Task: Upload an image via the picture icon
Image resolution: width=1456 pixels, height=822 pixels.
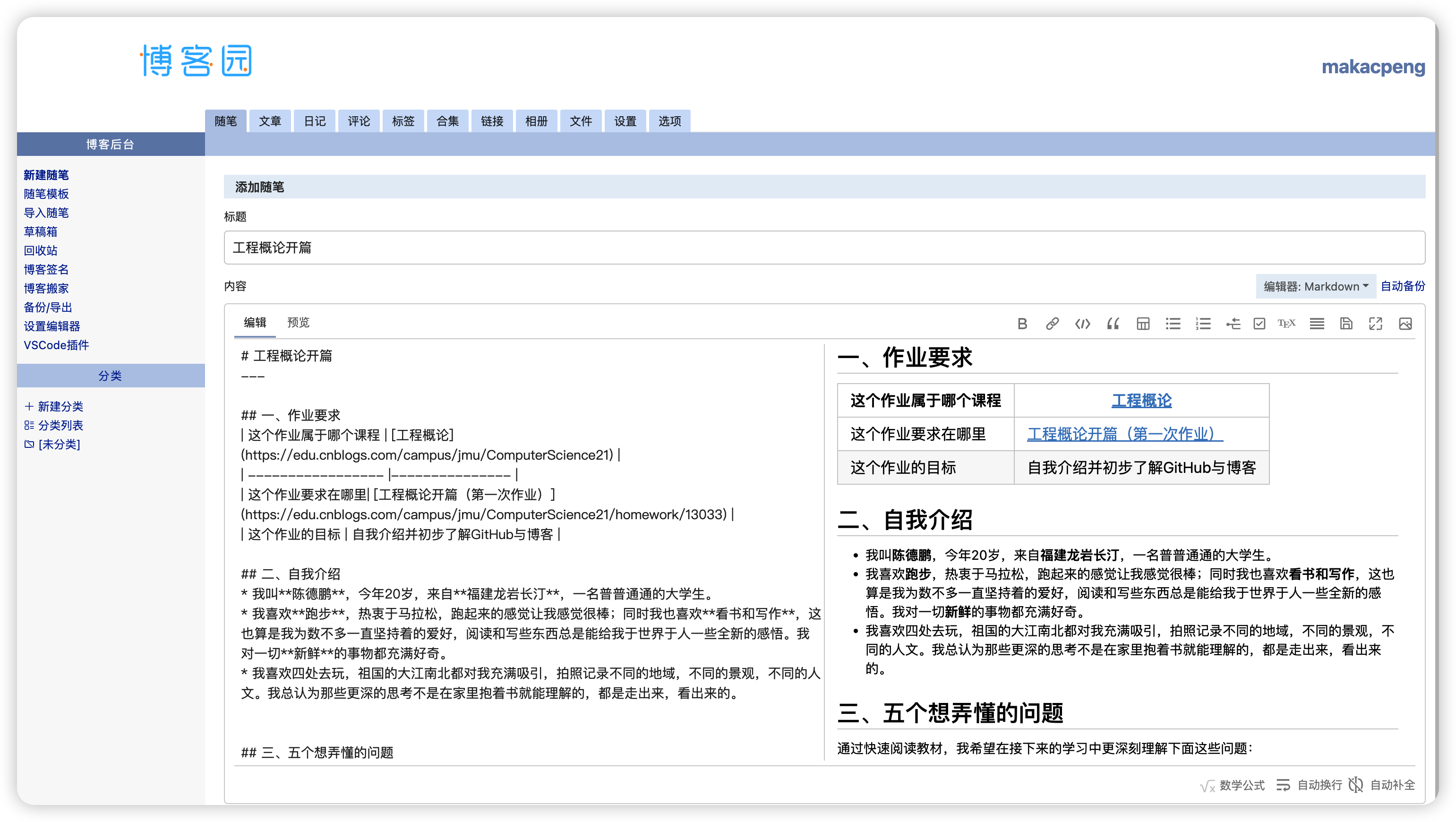Action: tap(1405, 324)
